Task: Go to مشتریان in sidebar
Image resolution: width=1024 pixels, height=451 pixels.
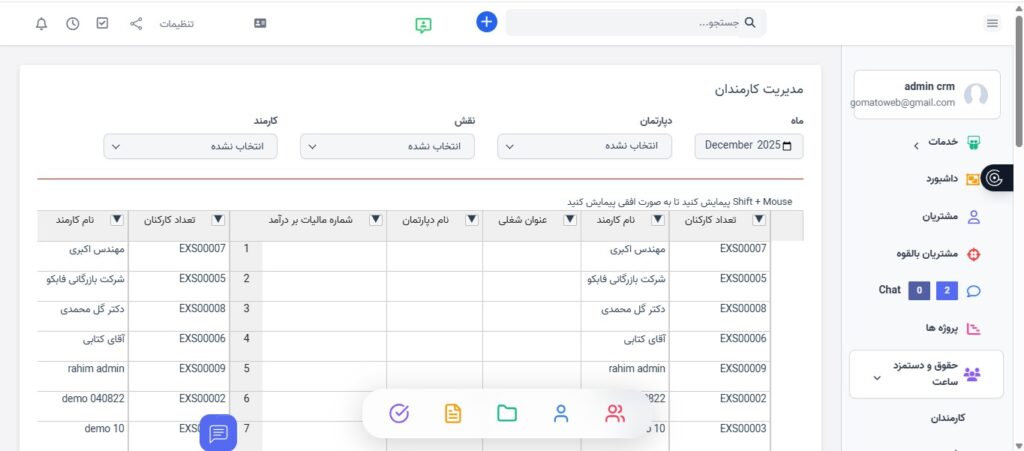Action: click(x=940, y=217)
